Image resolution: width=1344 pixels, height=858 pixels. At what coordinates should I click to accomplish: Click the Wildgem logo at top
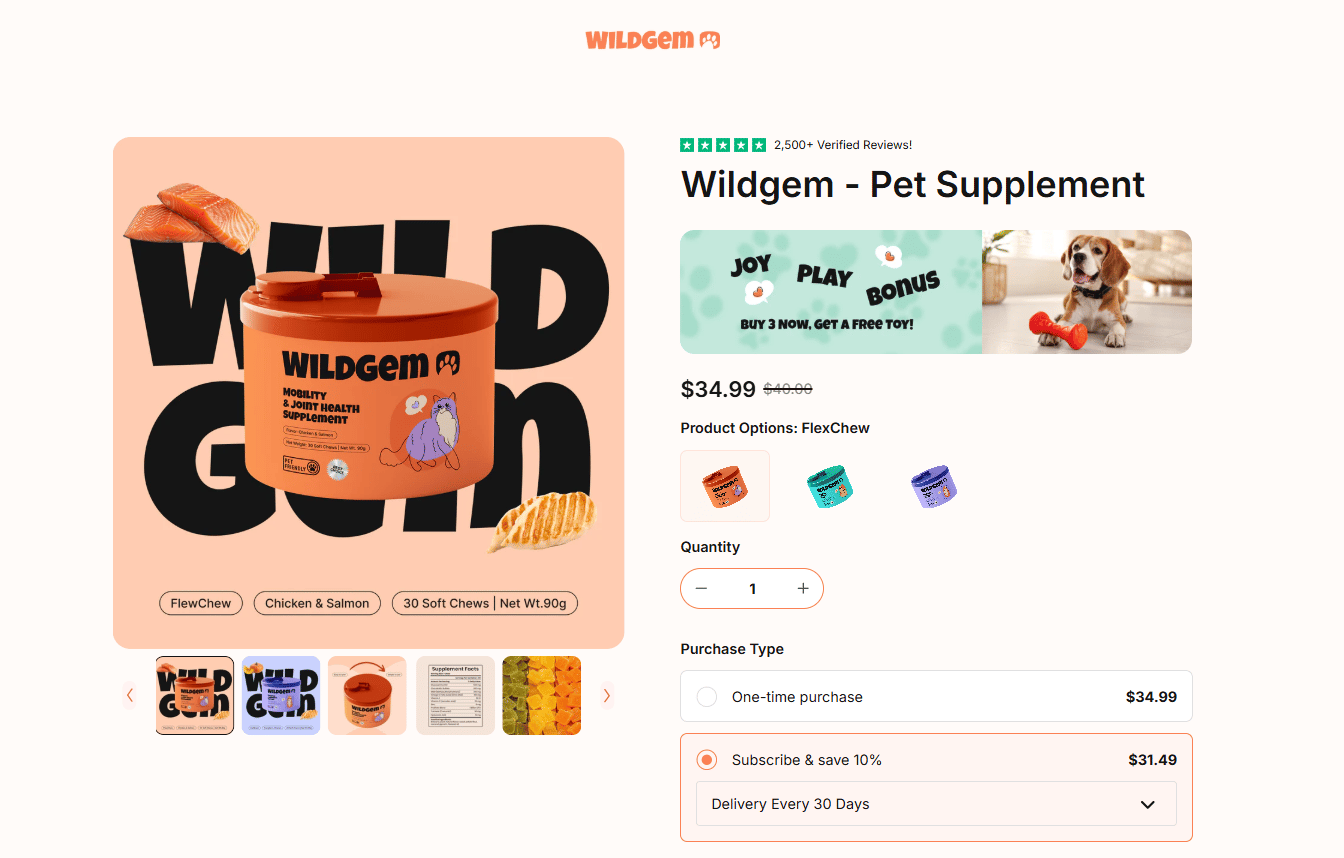[653, 40]
